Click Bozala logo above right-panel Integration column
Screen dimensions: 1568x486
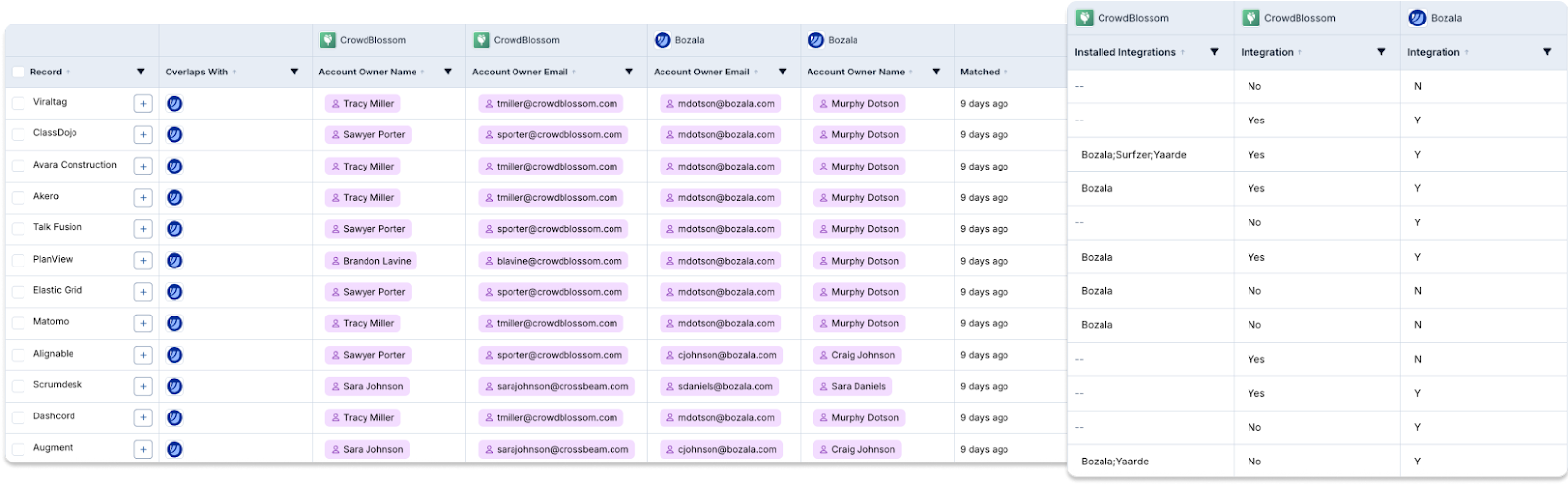1417,18
